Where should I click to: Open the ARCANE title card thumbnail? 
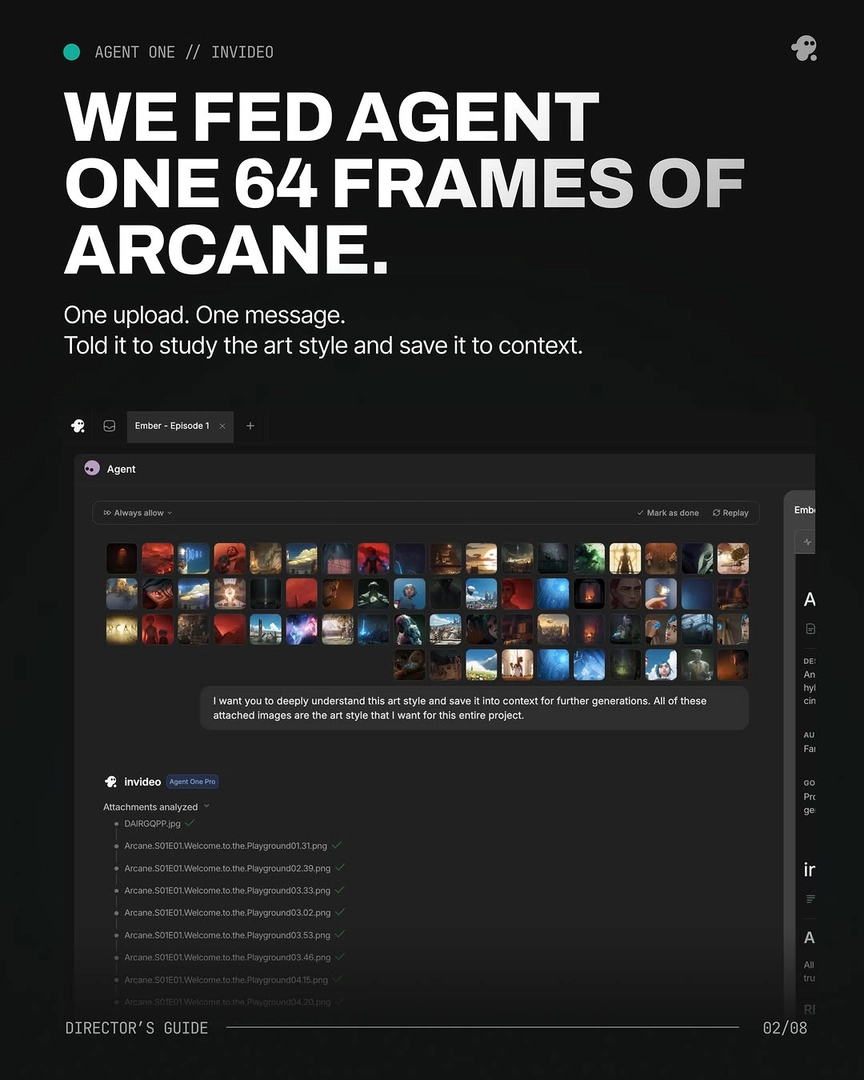click(122, 630)
